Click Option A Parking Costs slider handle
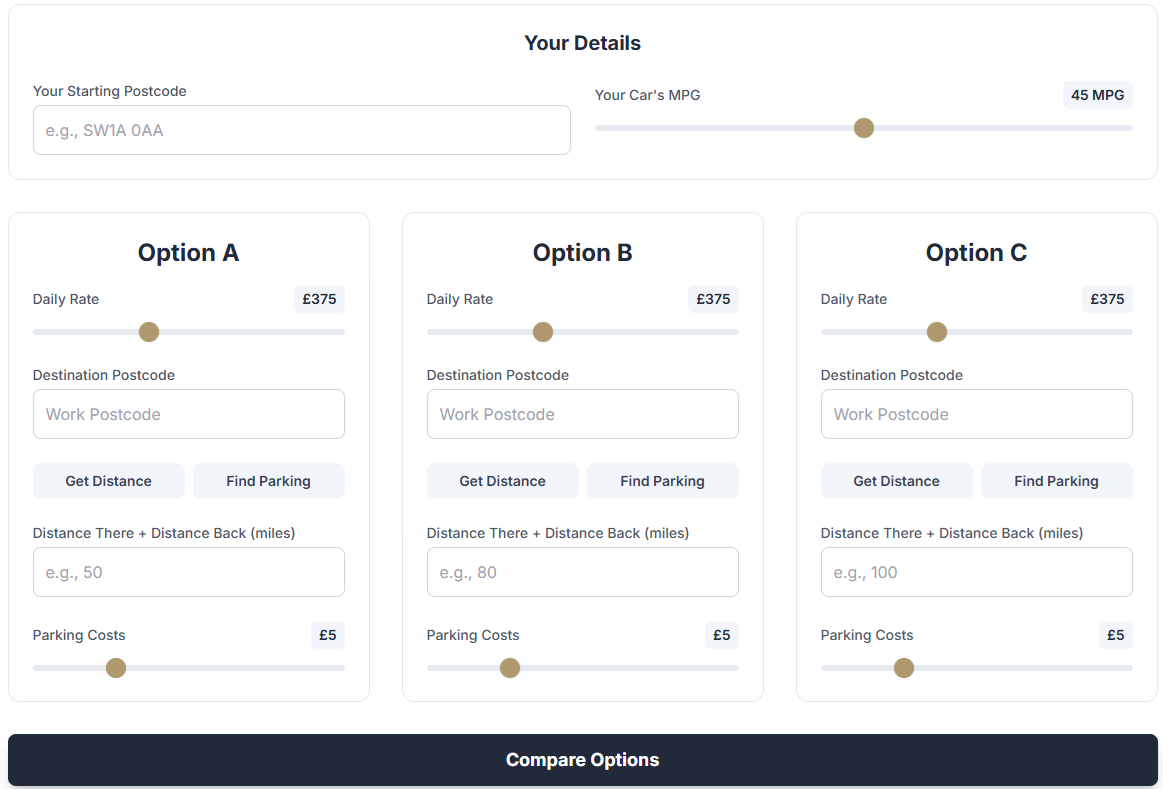Screen dimensions: 1163x789 point(116,668)
